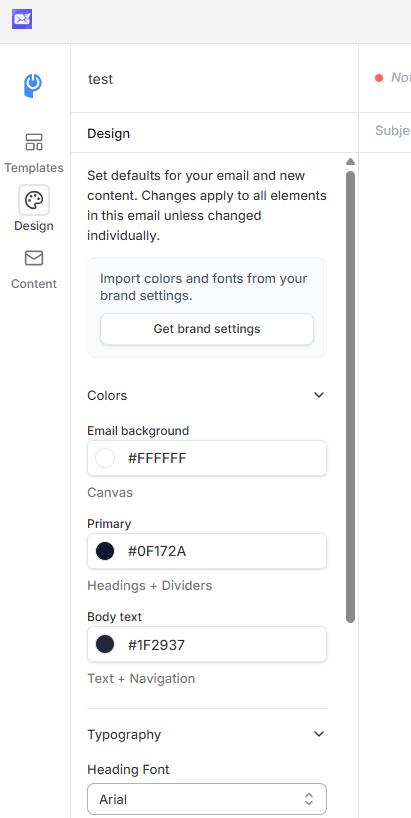Collapse the Colors section chevron
Screen dimensions: 411x818
click(x=319, y=395)
